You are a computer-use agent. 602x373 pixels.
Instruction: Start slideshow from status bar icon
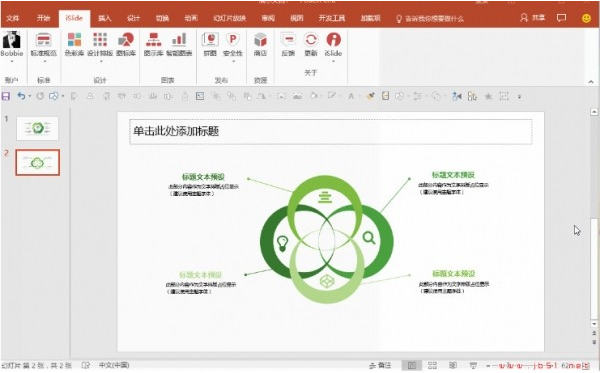[473, 365]
